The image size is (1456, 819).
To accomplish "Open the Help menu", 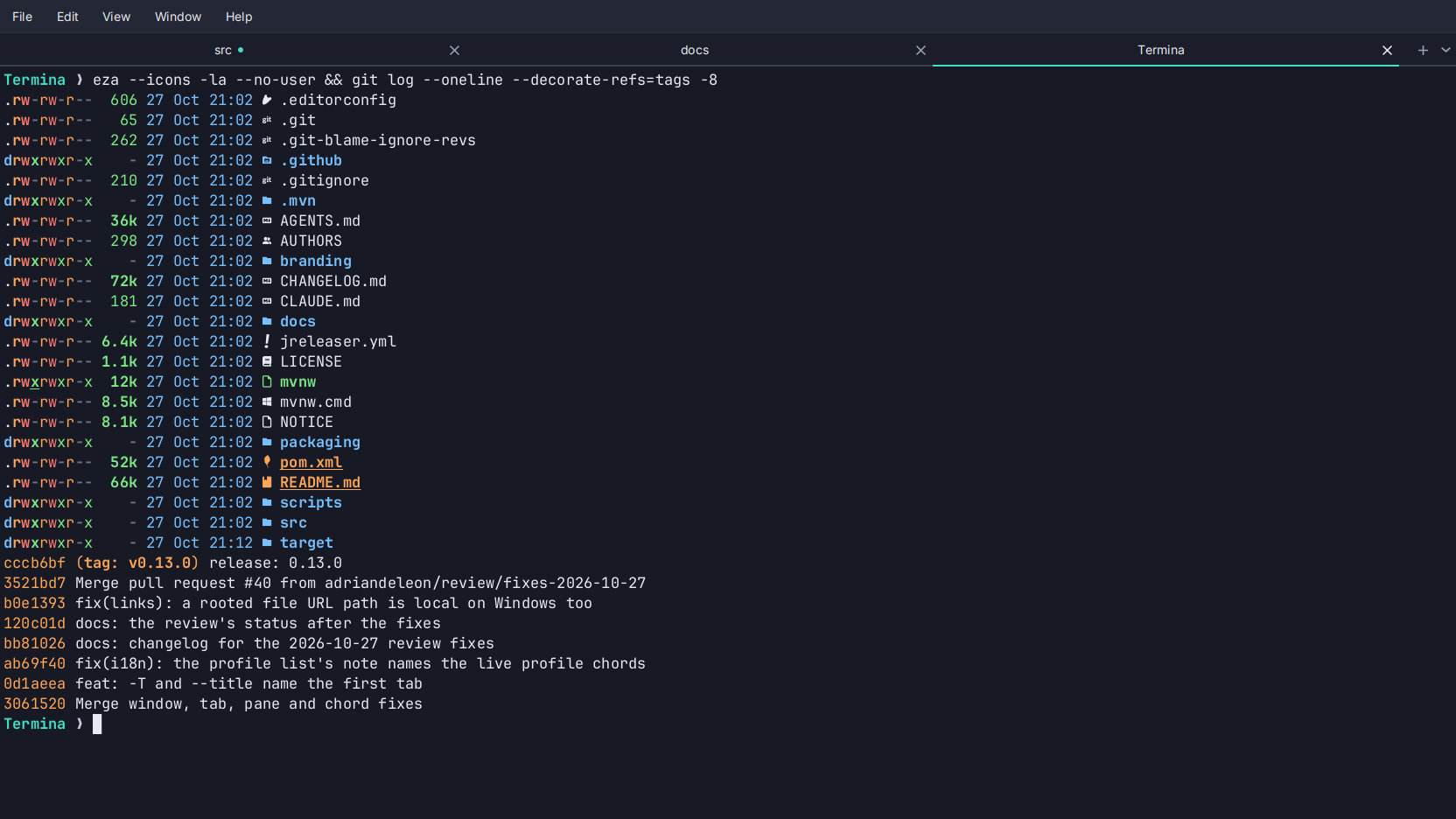I will (239, 17).
